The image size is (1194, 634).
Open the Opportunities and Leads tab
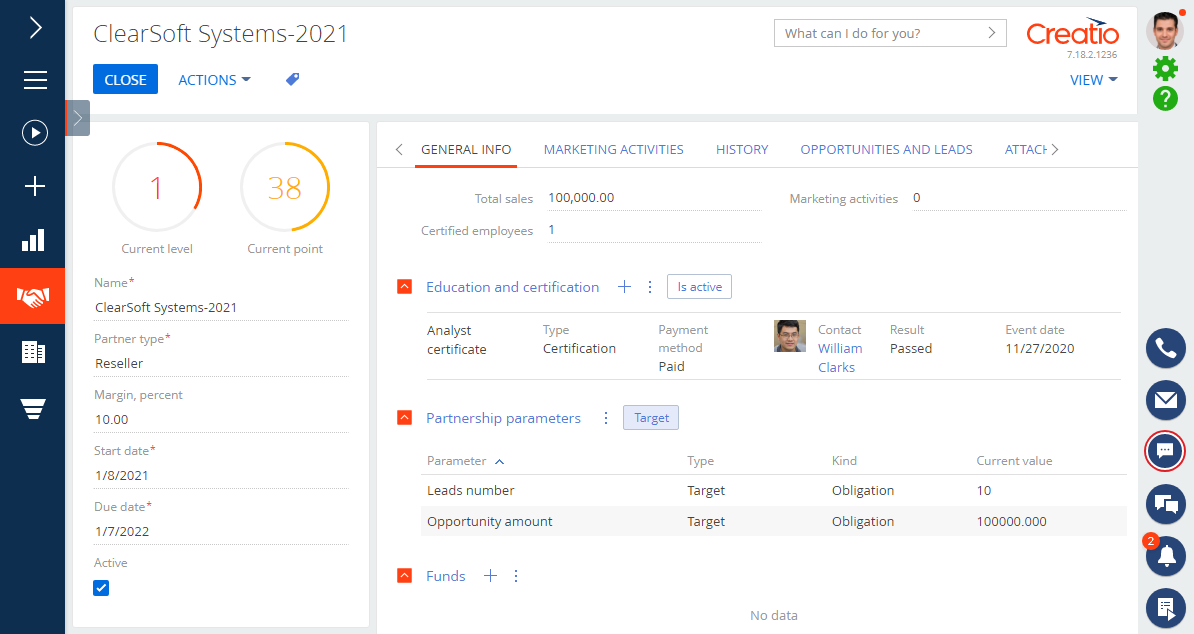[886, 150]
